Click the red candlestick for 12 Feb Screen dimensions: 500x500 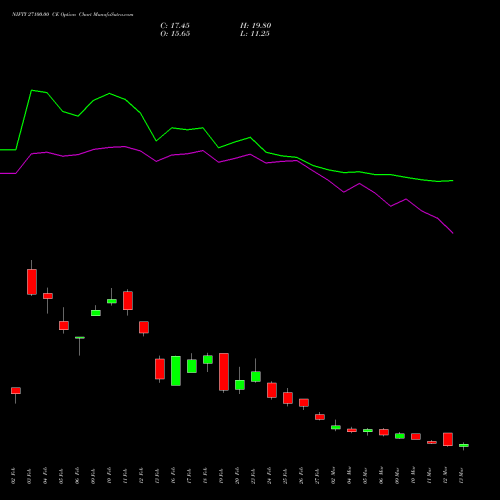coord(144,327)
